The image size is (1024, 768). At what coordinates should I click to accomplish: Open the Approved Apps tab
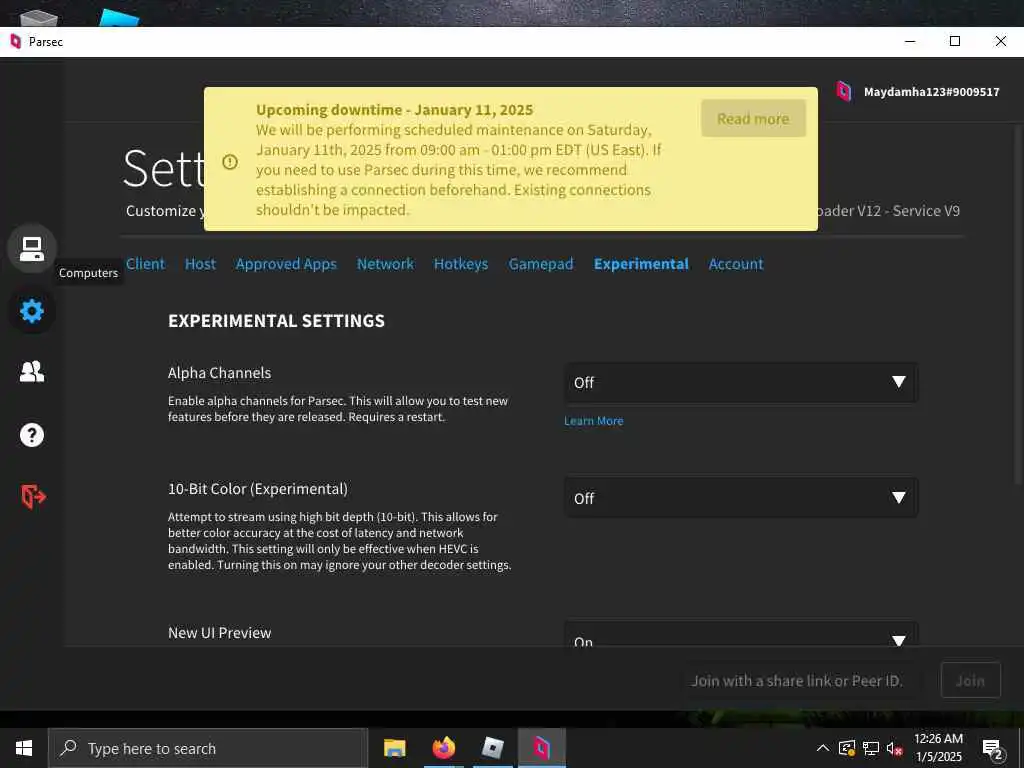pos(286,264)
